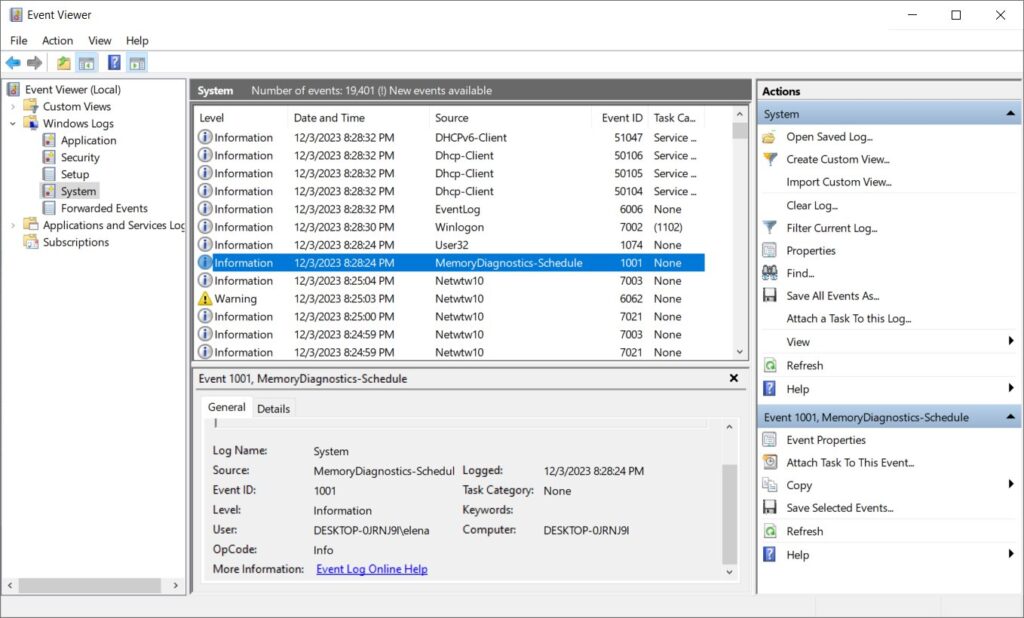
Task: Open the Event Log Online Help link
Action: point(372,569)
